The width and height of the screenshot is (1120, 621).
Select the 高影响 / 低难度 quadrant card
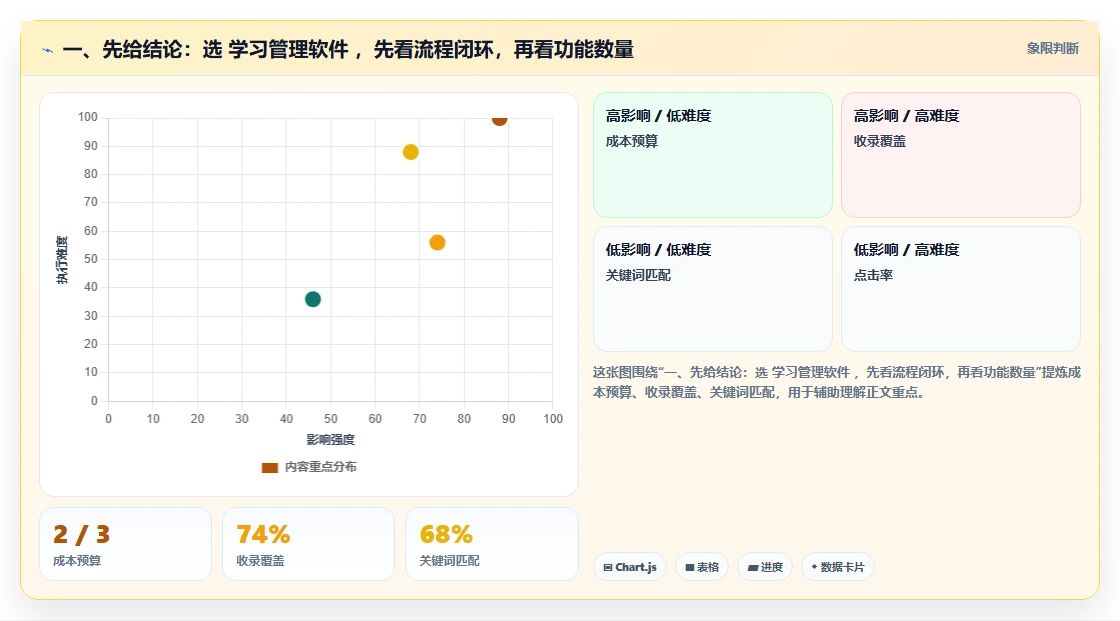pyautogui.click(x=713, y=155)
